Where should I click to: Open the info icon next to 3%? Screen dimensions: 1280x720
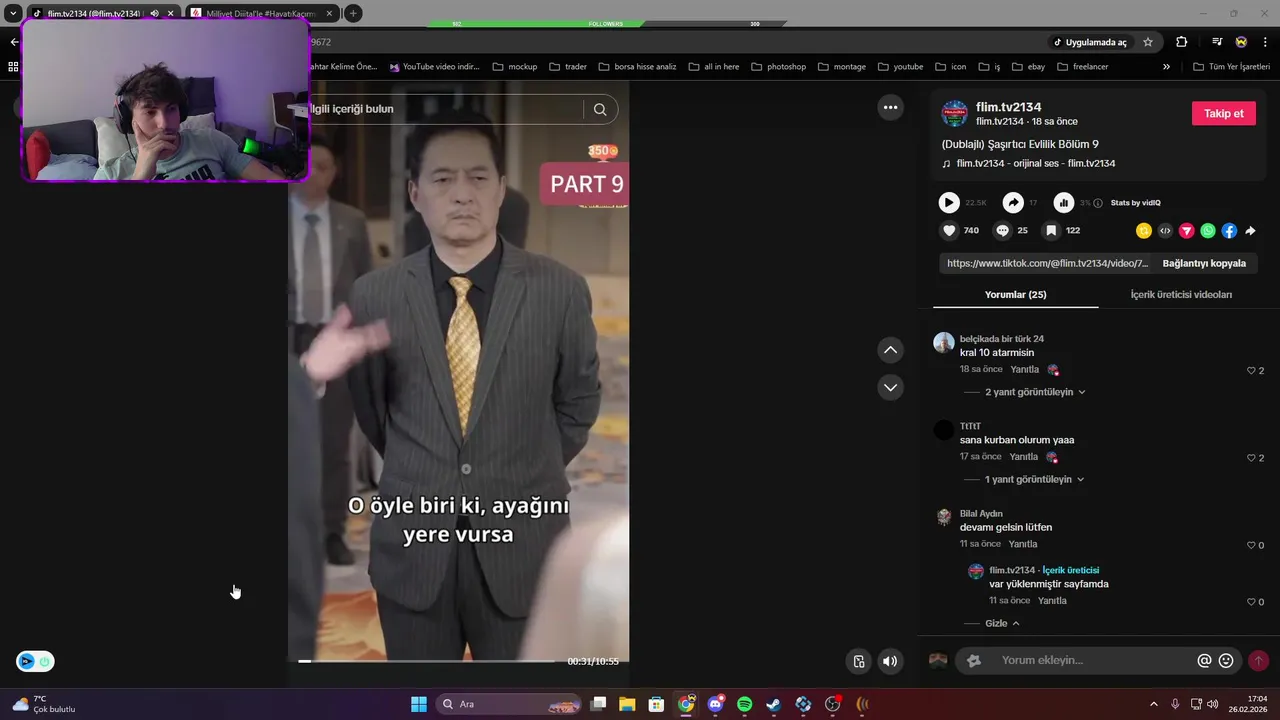1098,203
